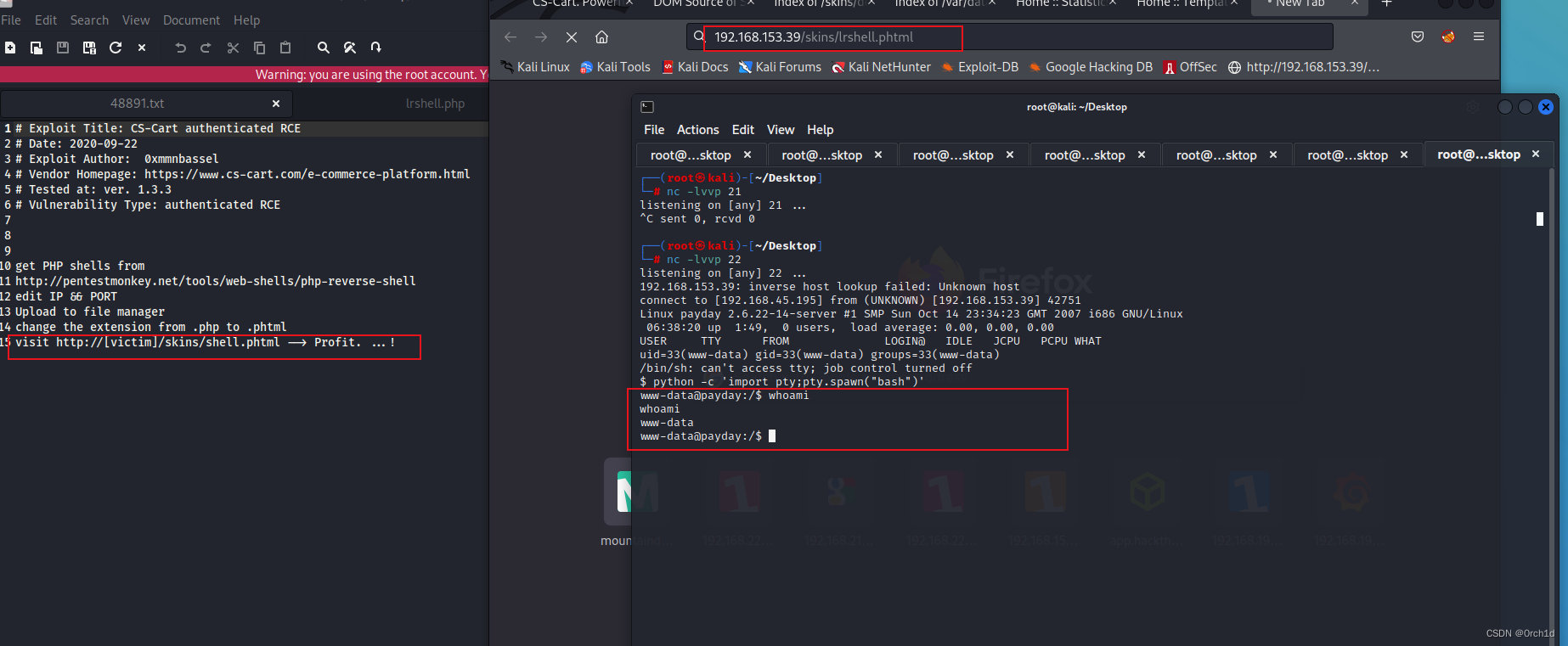The height and width of the screenshot is (646, 1568).
Task: Open the text editor Document menu
Action: (x=191, y=20)
